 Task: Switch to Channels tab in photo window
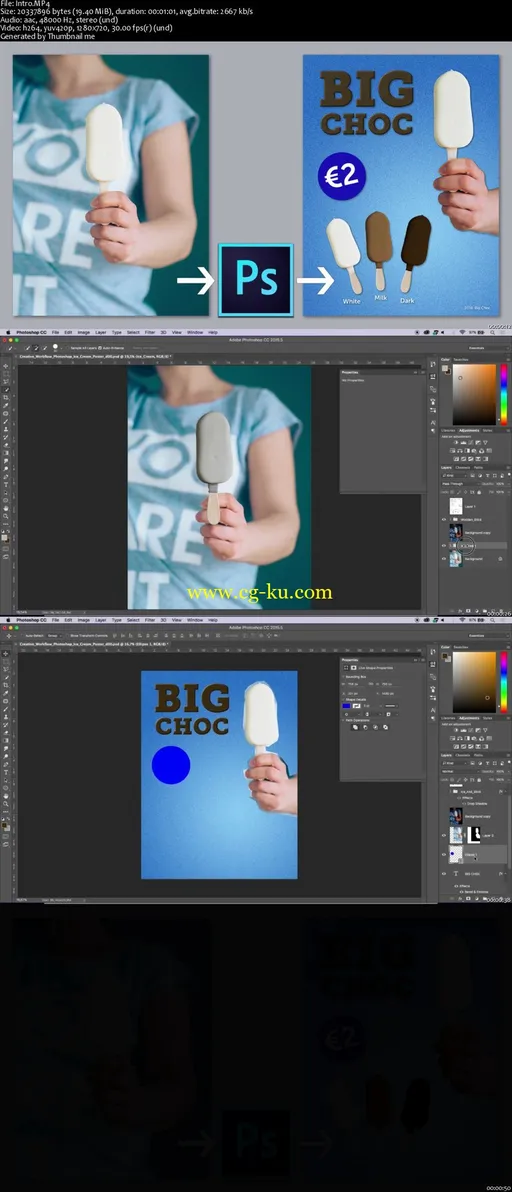[x=463, y=468]
